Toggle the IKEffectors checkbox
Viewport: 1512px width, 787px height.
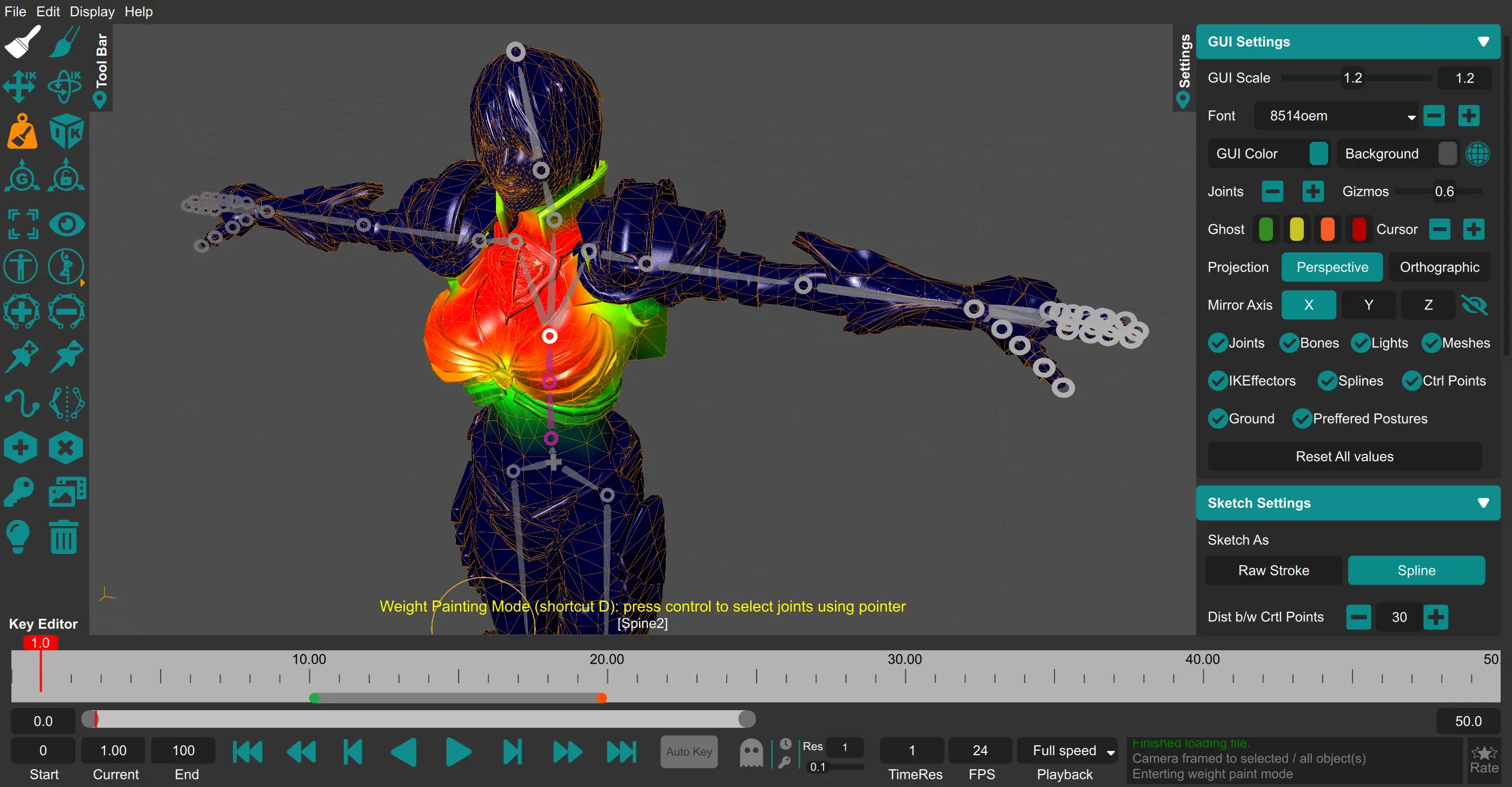click(x=1218, y=381)
